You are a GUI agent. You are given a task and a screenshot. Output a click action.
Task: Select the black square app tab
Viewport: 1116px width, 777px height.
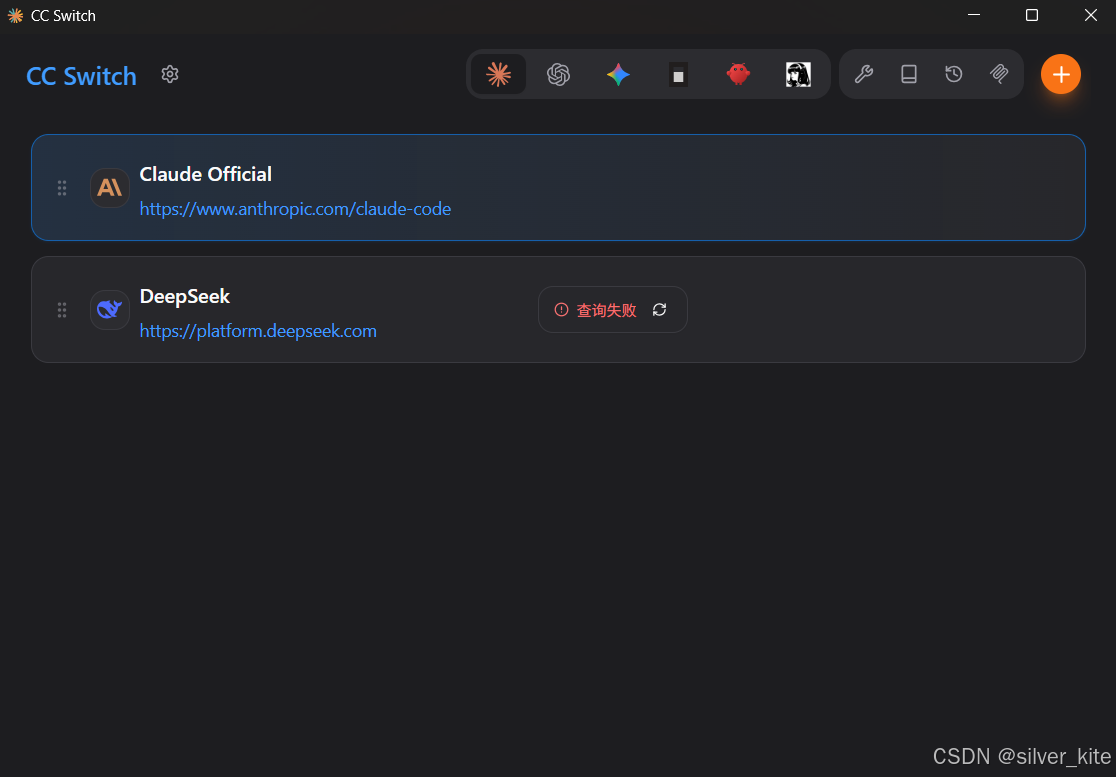678,74
